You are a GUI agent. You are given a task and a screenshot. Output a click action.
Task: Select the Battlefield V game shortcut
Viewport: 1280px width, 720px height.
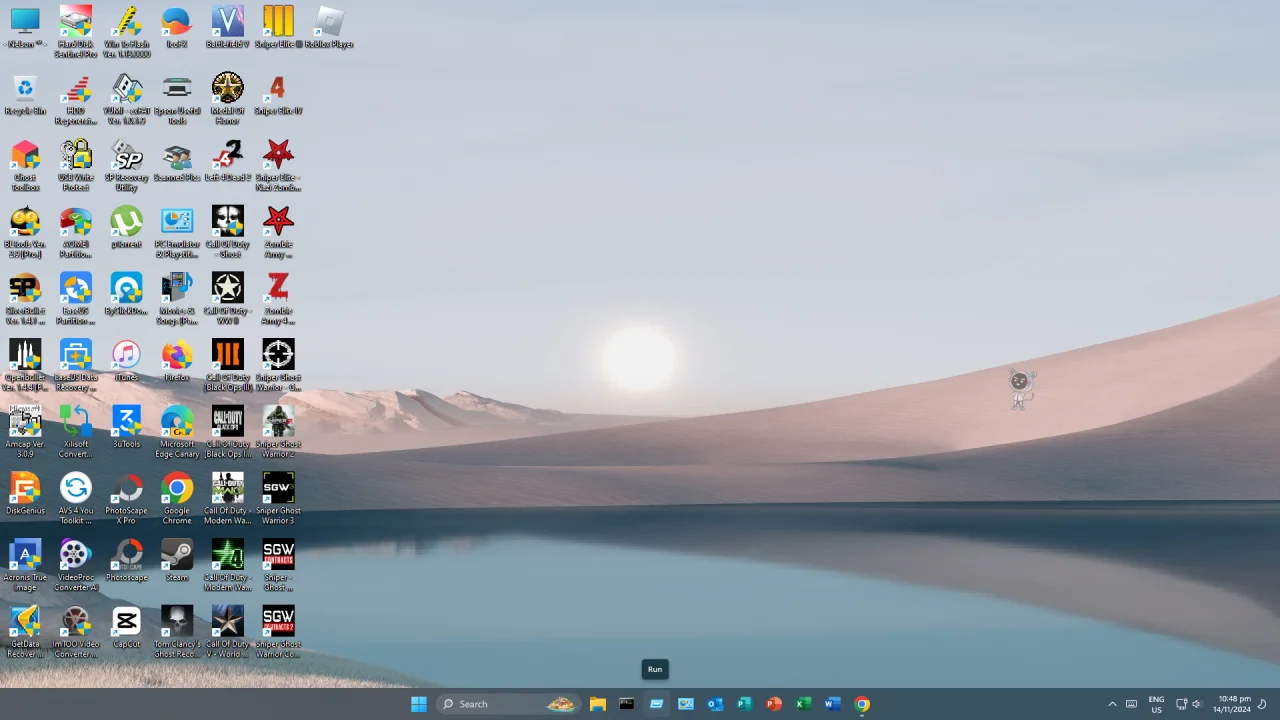(x=228, y=27)
